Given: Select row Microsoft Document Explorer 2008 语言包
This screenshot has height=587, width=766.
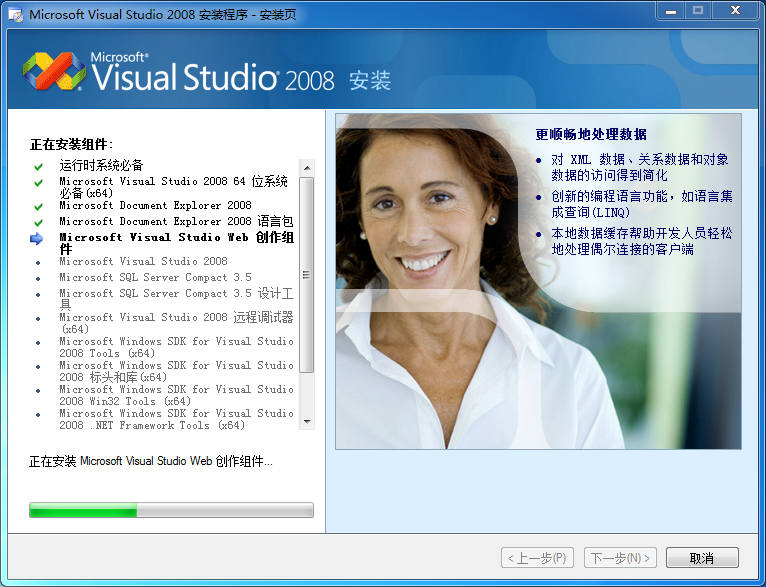Looking at the screenshot, I should tap(176, 221).
